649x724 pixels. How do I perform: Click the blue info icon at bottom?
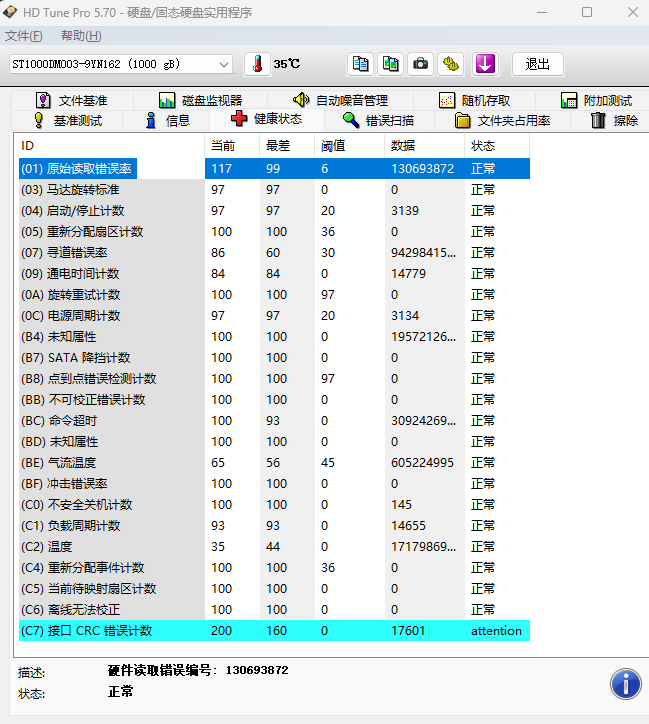click(625, 684)
